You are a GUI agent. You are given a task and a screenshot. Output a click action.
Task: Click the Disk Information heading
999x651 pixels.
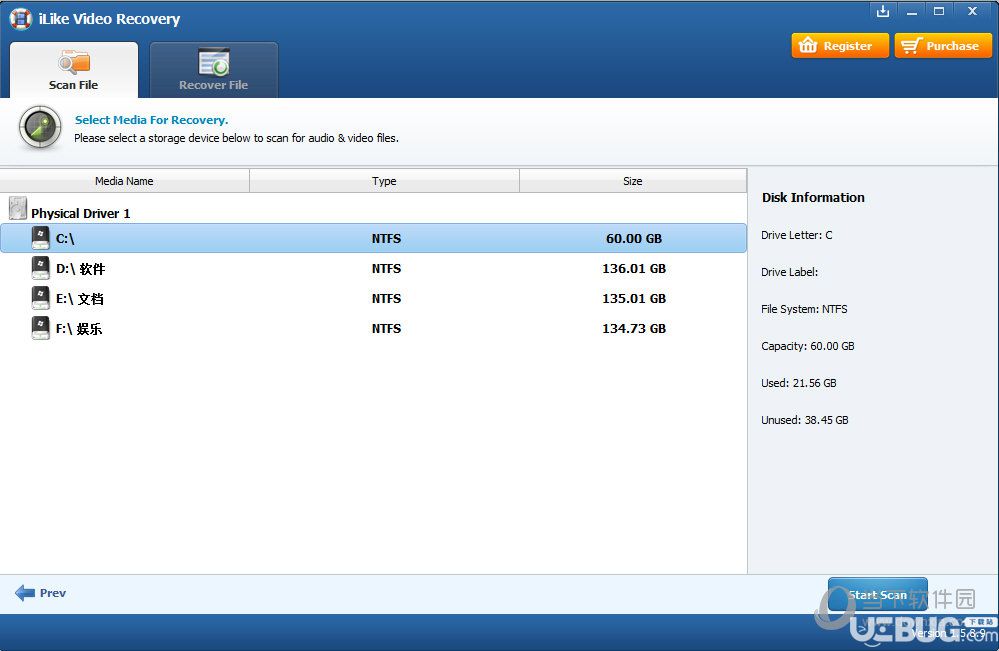click(813, 197)
